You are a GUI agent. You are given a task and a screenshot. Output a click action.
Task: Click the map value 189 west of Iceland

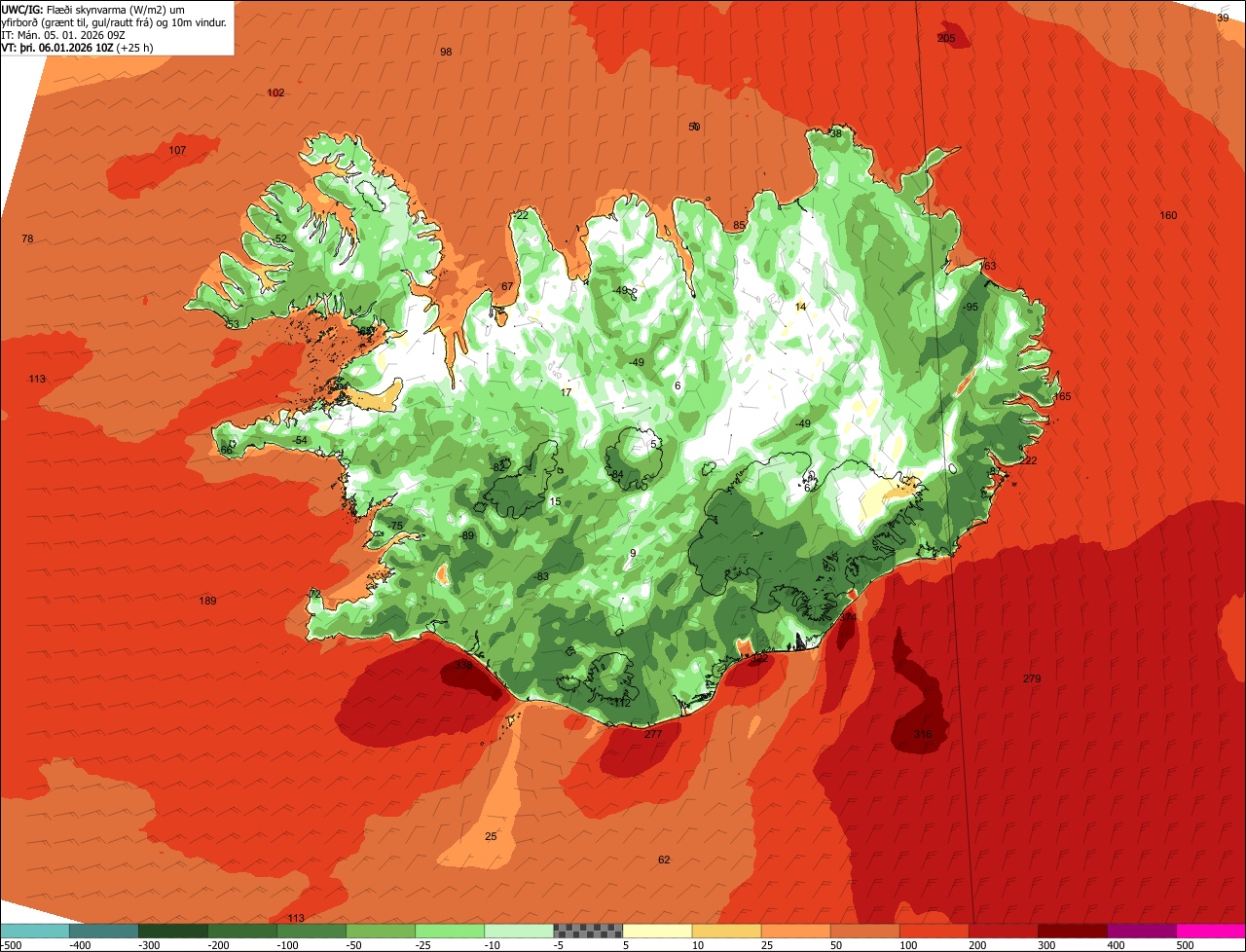pyautogui.click(x=207, y=601)
